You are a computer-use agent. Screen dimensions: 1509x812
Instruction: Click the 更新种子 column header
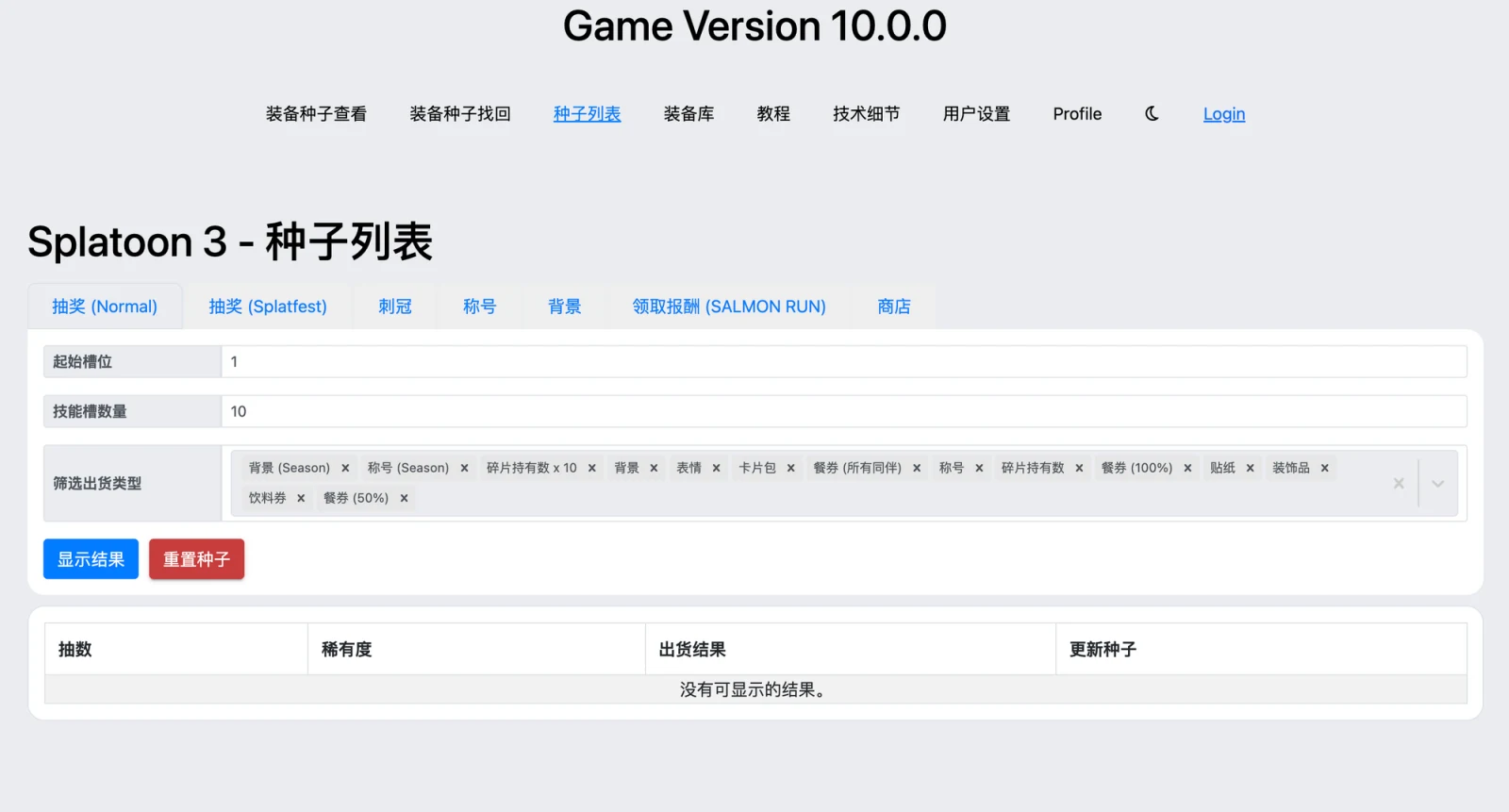tap(1261, 649)
